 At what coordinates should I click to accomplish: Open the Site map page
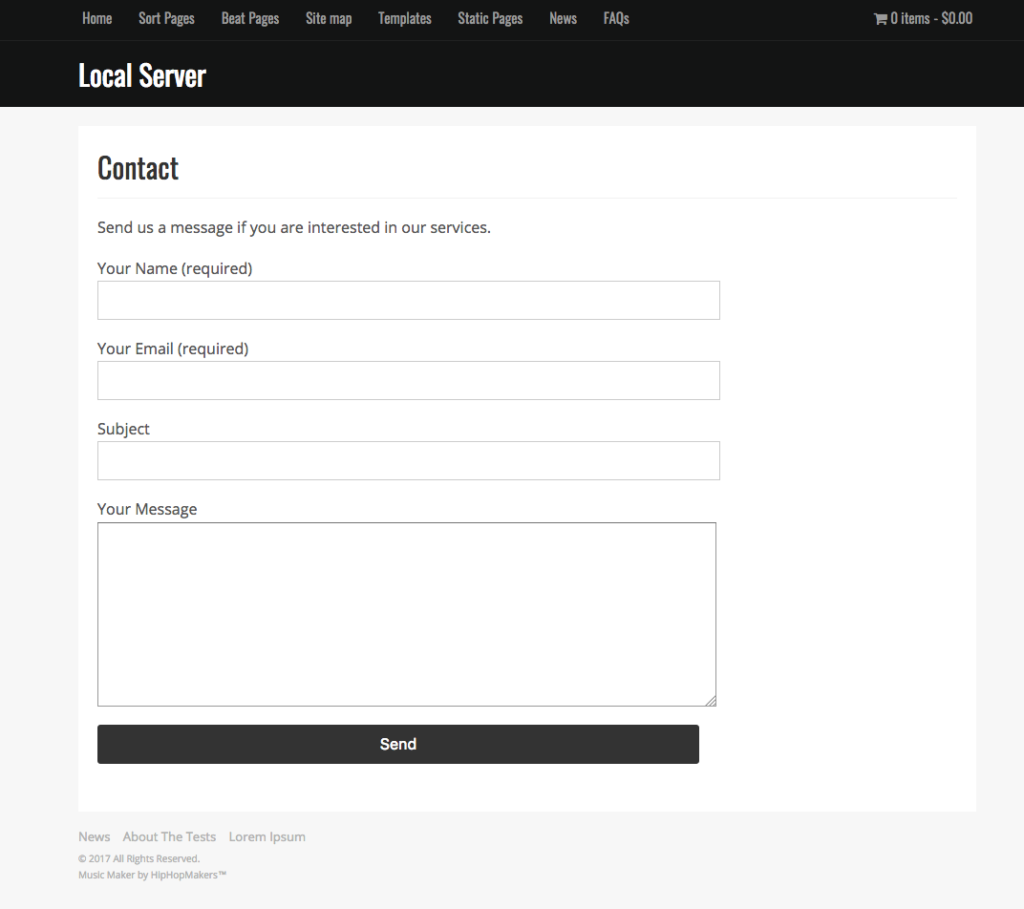tap(328, 18)
